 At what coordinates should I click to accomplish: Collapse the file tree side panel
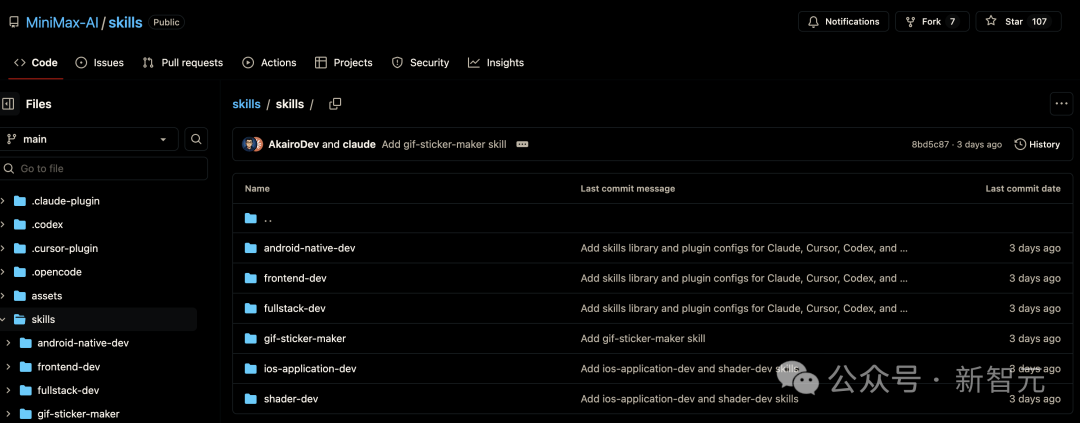click(9, 104)
